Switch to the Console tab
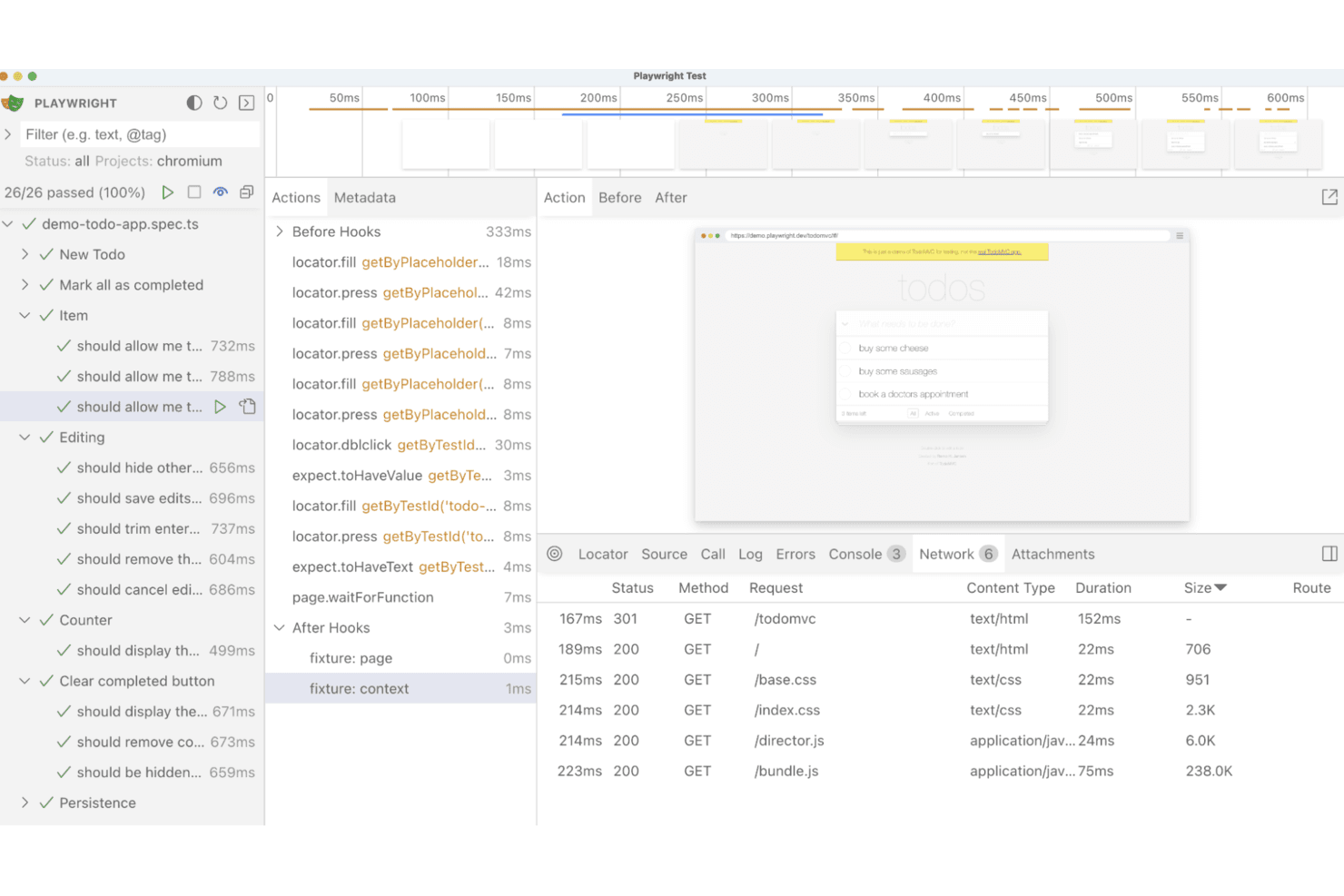 [867, 554]
